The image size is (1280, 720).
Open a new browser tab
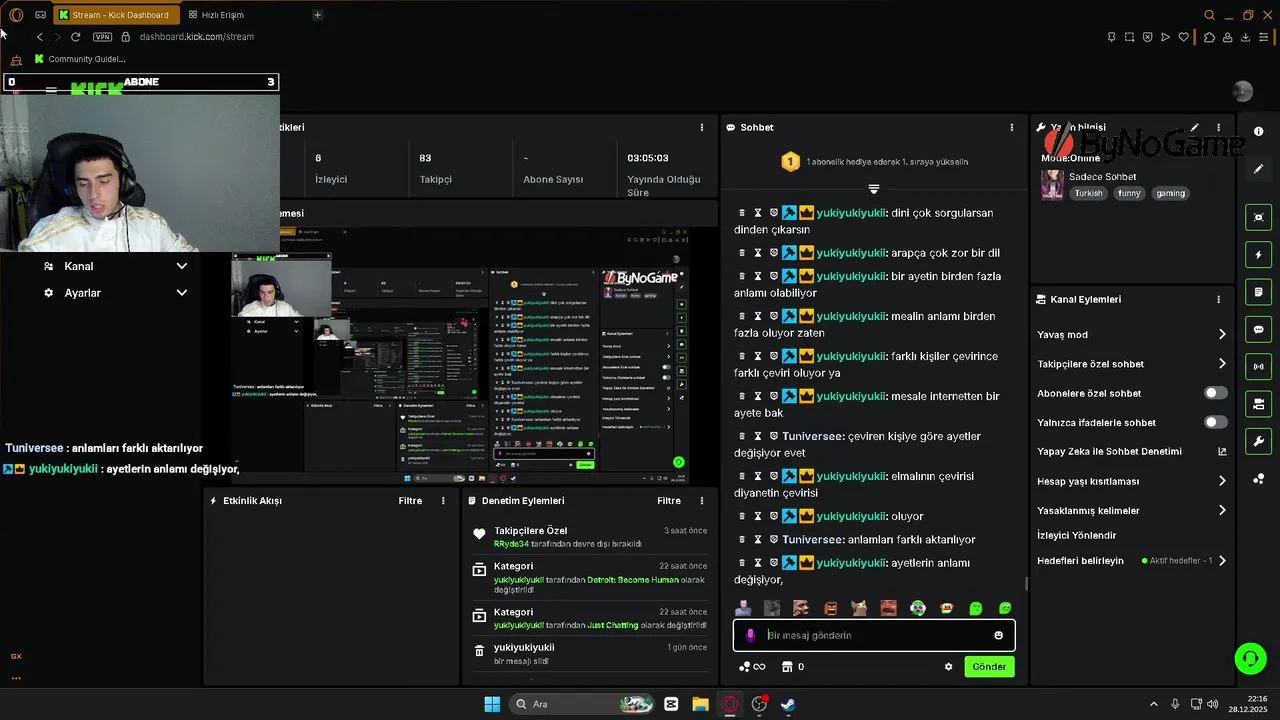[x=317, y=15]
